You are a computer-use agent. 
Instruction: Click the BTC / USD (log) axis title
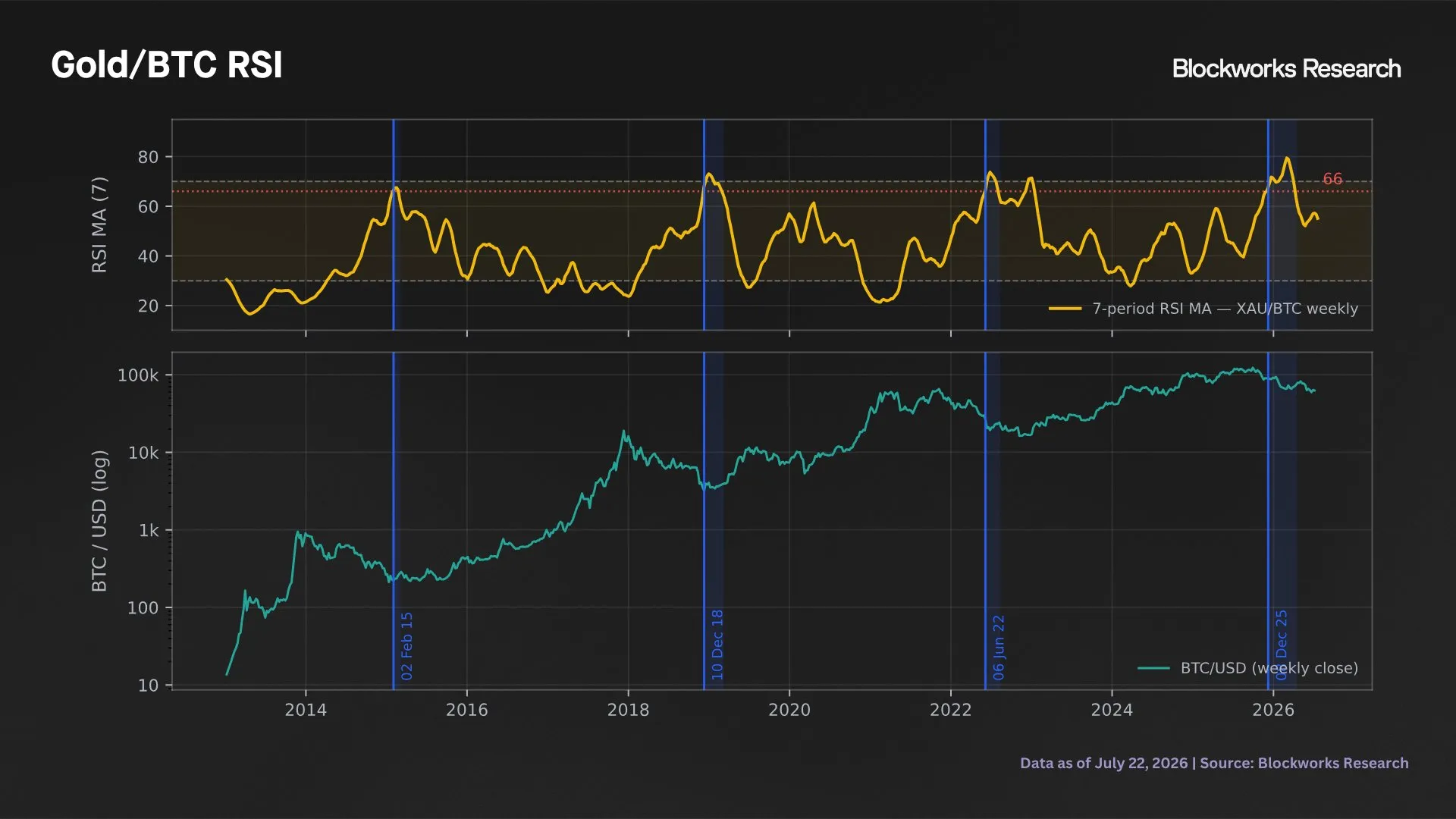[99, 521]
